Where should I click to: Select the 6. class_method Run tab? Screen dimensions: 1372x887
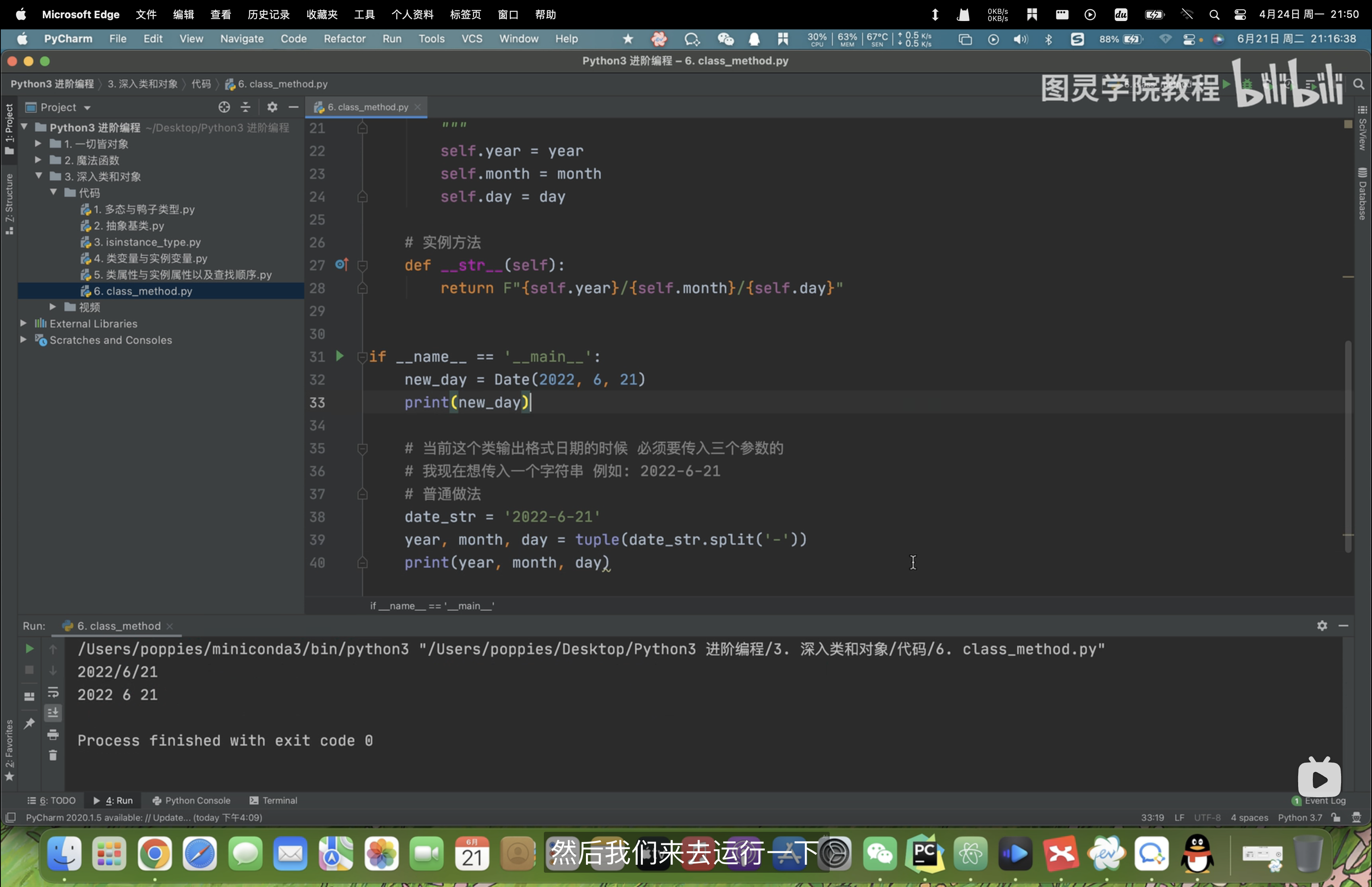[118, 625]
